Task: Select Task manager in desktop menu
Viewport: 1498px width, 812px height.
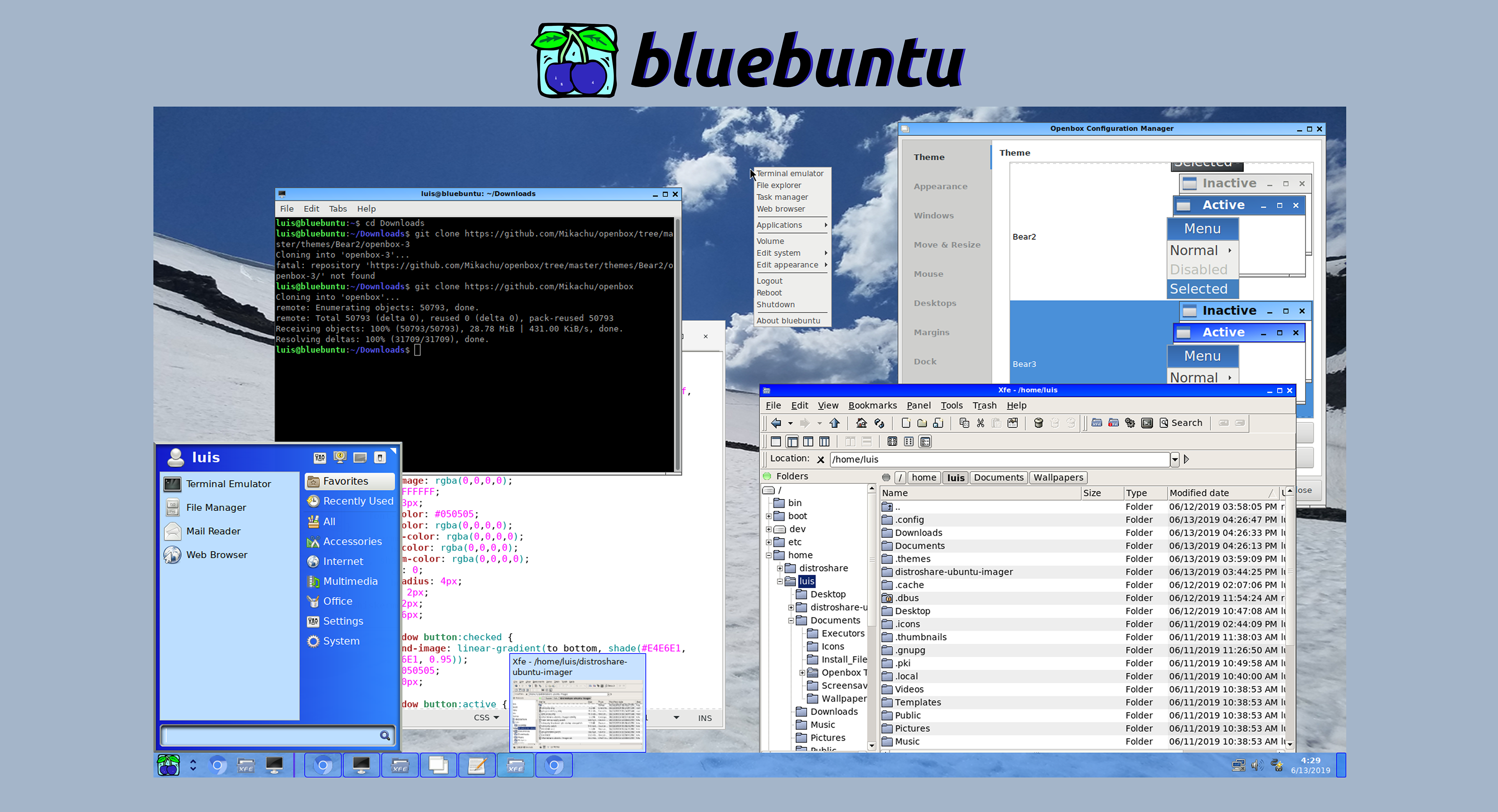Action: (782, 197)
